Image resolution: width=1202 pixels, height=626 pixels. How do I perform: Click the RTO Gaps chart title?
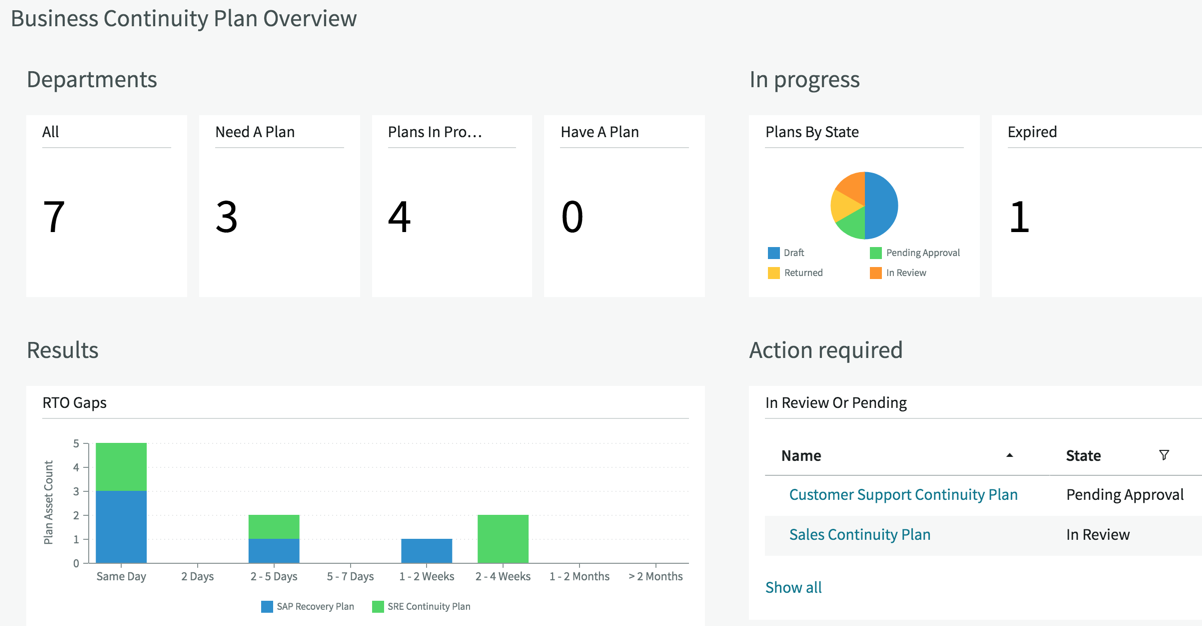(x=74, y=403)
